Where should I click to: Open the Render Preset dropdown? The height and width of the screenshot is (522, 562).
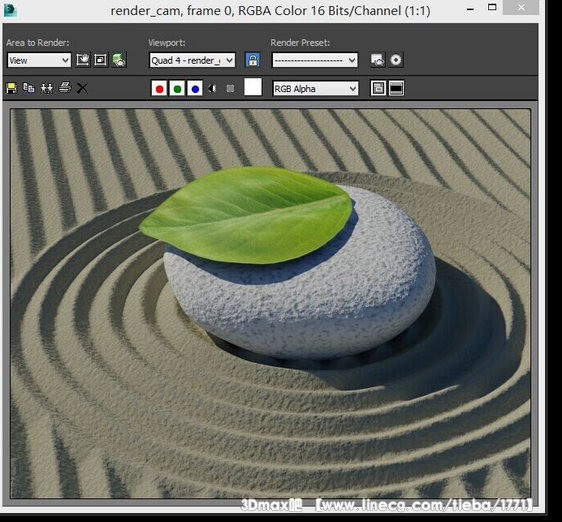pos(315,60)
